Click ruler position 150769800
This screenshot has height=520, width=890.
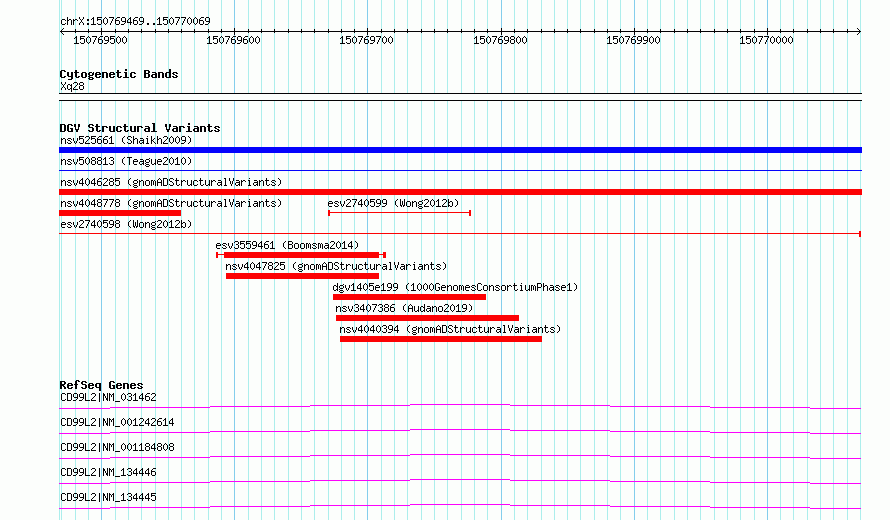[x=500, y=40]
